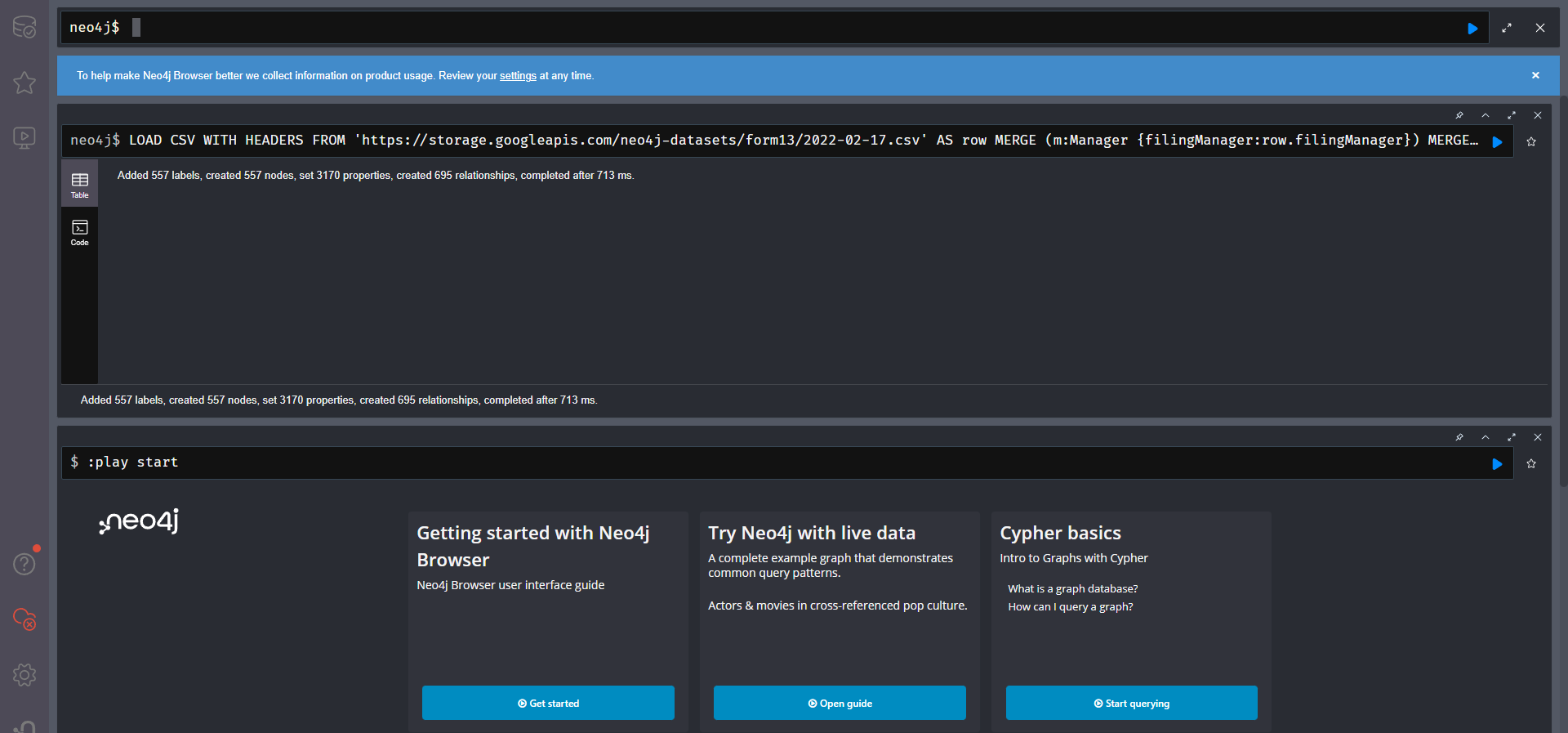Image resolution: width=1568 pixels, height=733 pixels.
Task: Open the Neo4j cloud sync sidebar icon
Action: [24, 619]
